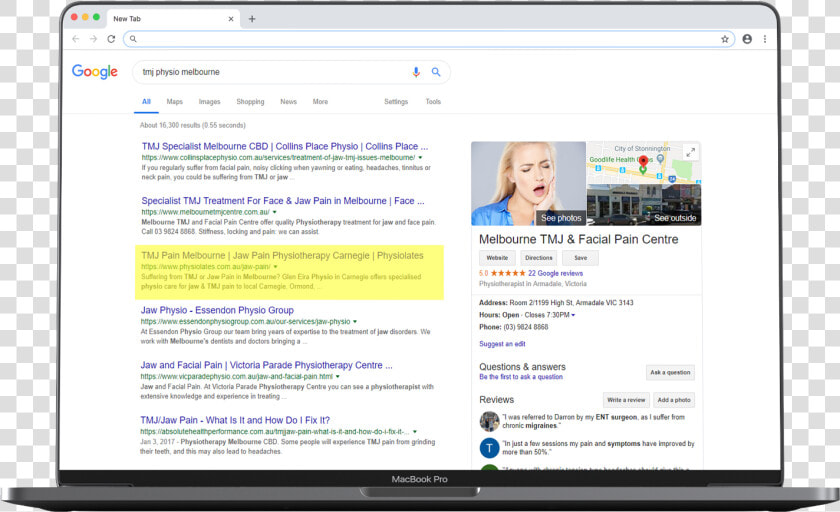This screenshot has height=512, width=840.
Task: Expand arrow beside collinsplacephysio URL
Action: [420, 158]
